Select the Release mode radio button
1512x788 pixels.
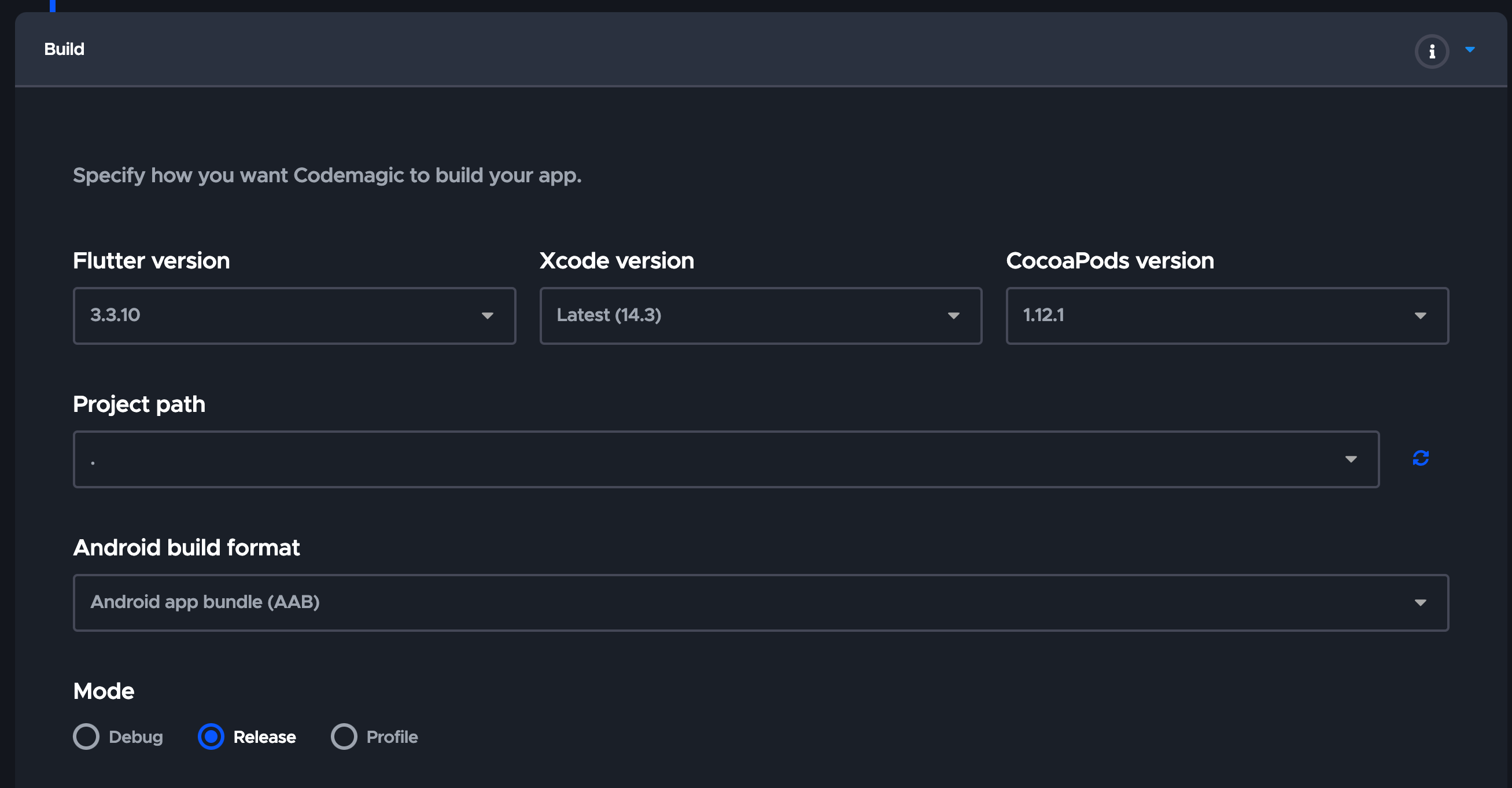tap(211, 737)
